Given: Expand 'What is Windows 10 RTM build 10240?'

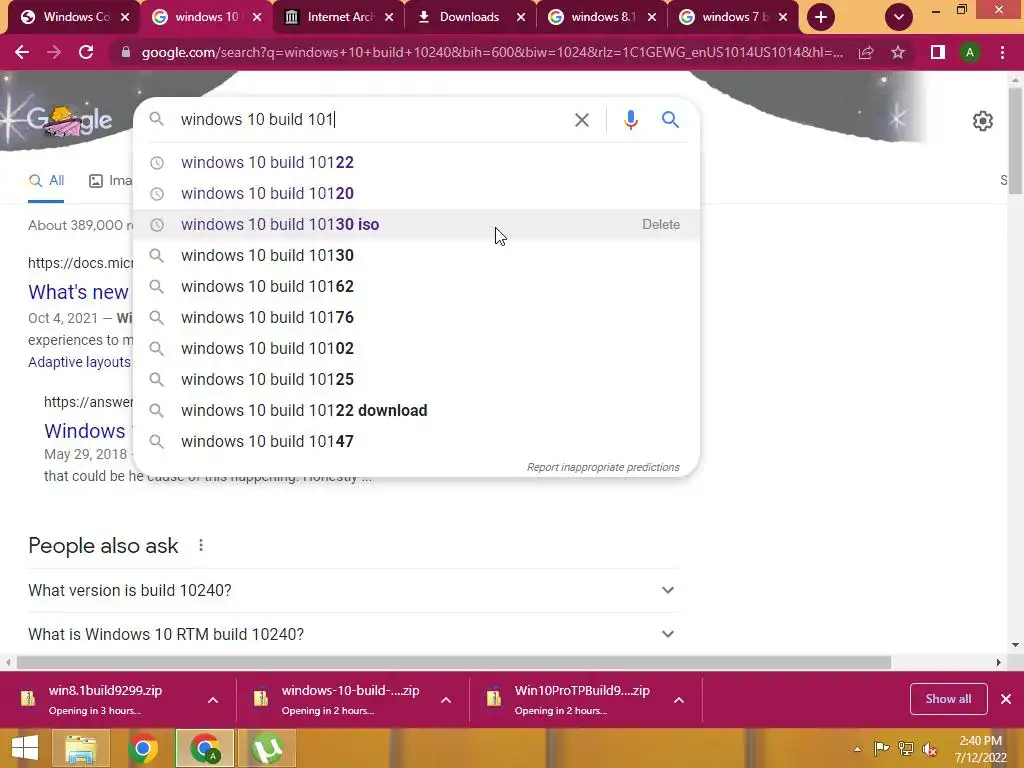Looking at the screenshot, I should [354, 634].
